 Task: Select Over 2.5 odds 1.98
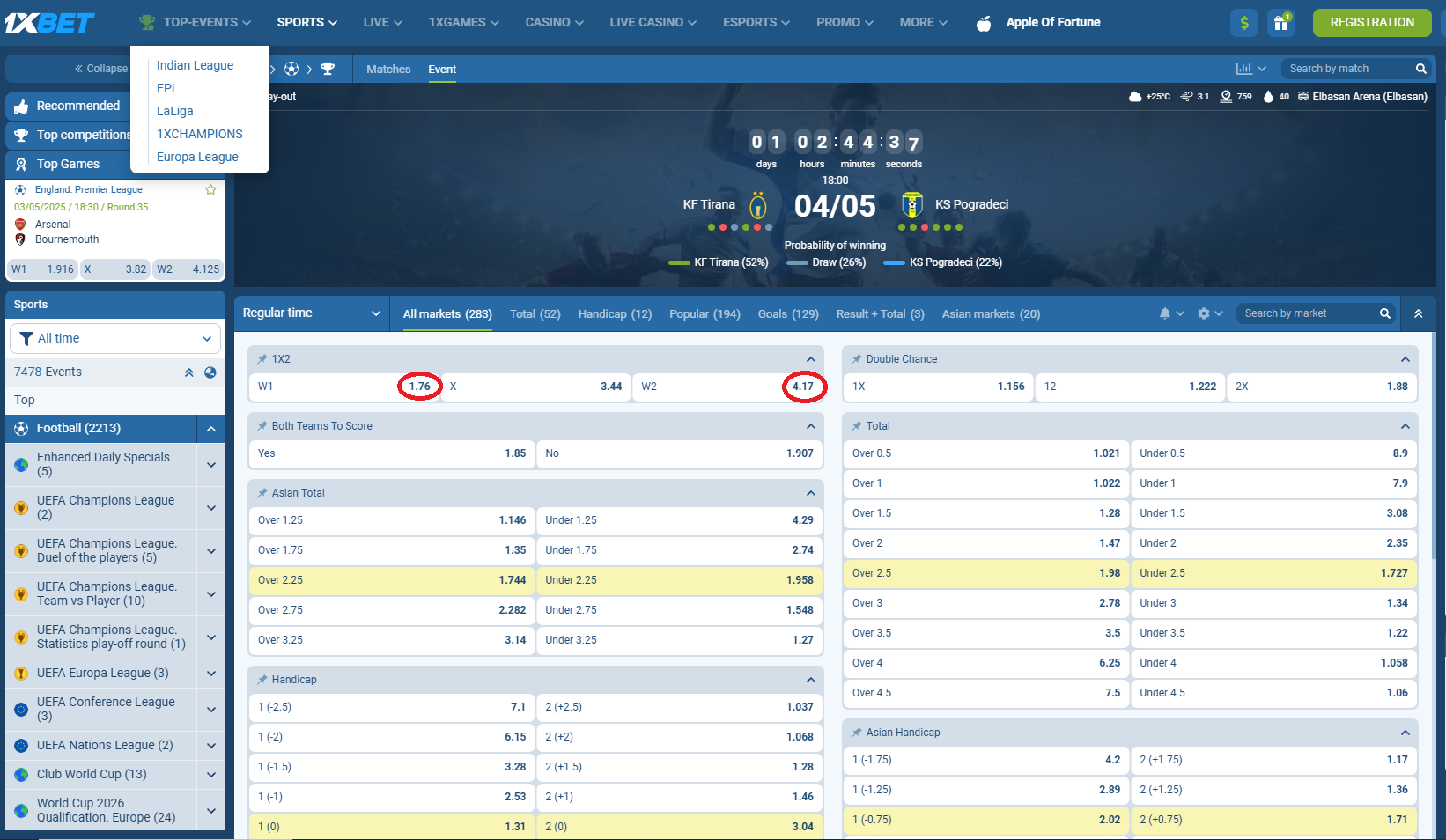[986, 573]
